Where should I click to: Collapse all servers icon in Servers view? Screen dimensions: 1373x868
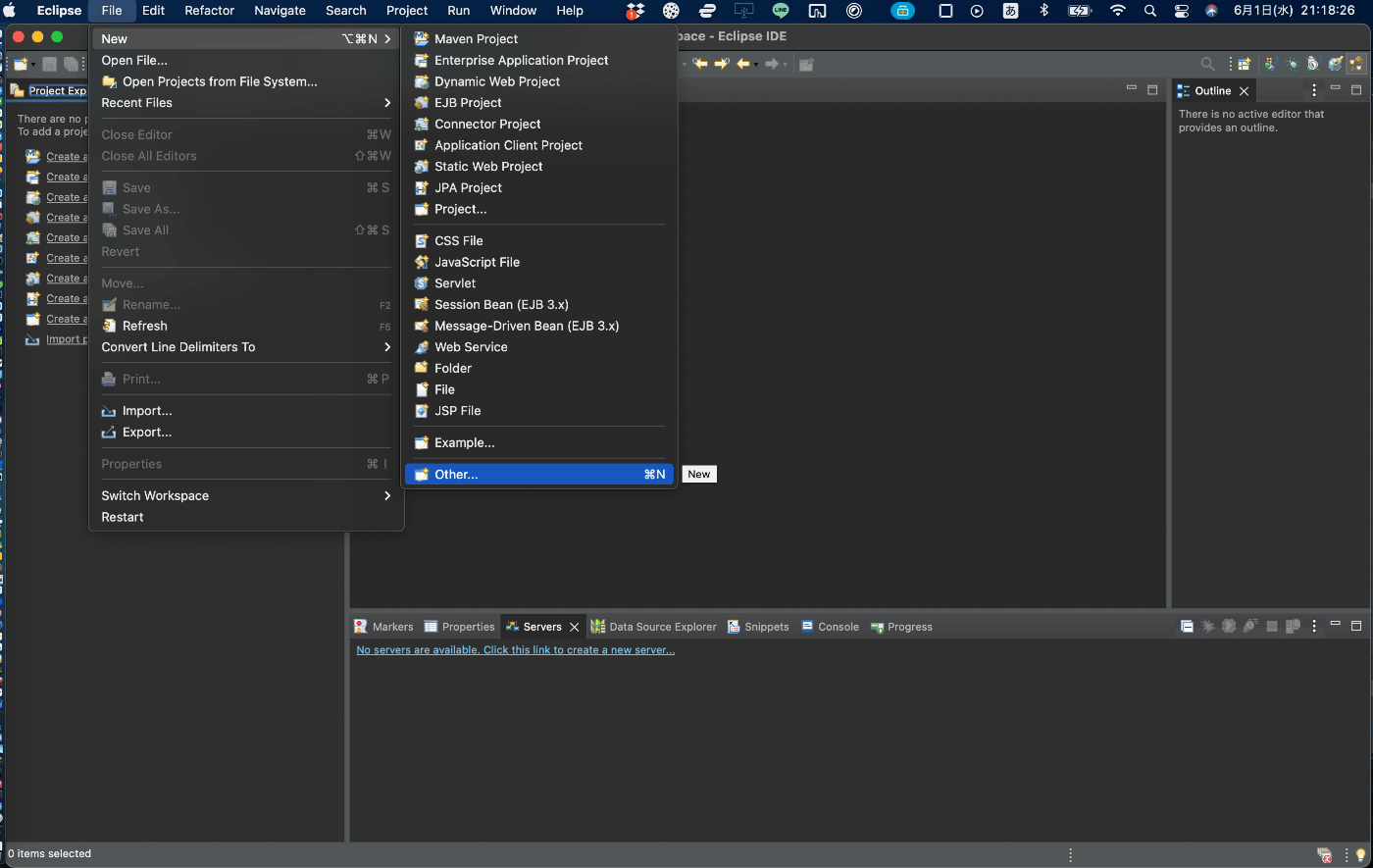(x=1187, y=626)
